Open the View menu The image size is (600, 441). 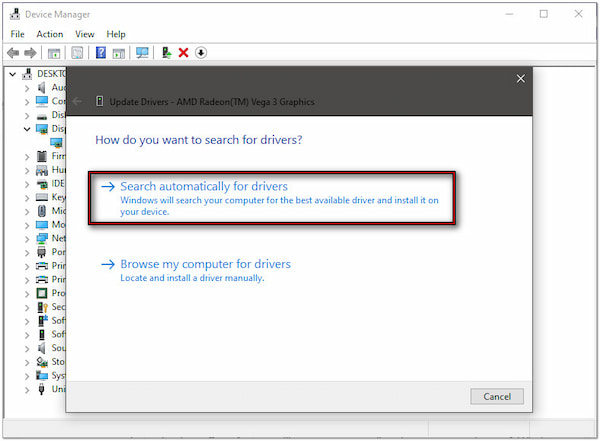pos(85,34)
